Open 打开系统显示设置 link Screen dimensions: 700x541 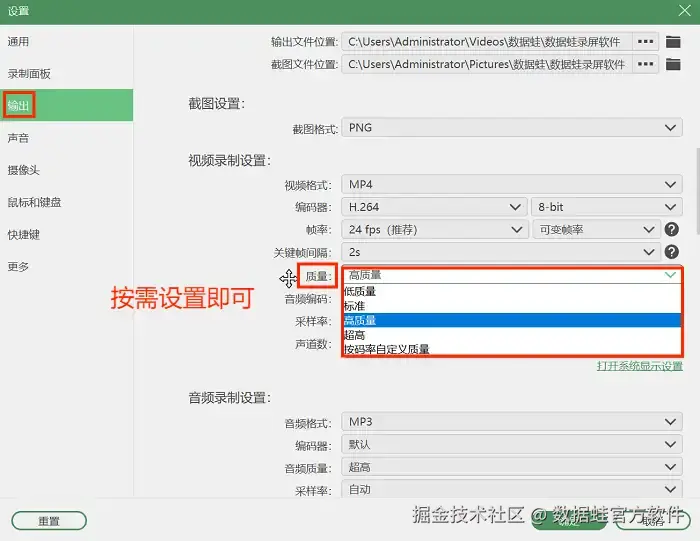pyautogui.click(x=640, y=366)
